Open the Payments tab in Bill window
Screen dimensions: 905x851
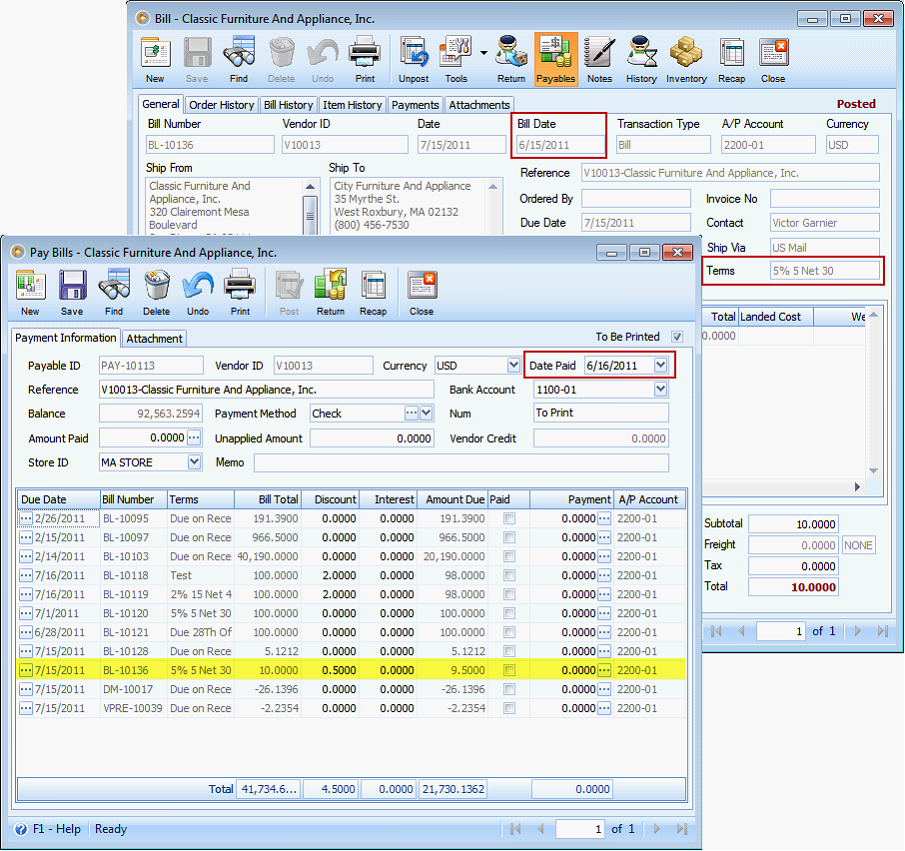(x=415, y=104)
